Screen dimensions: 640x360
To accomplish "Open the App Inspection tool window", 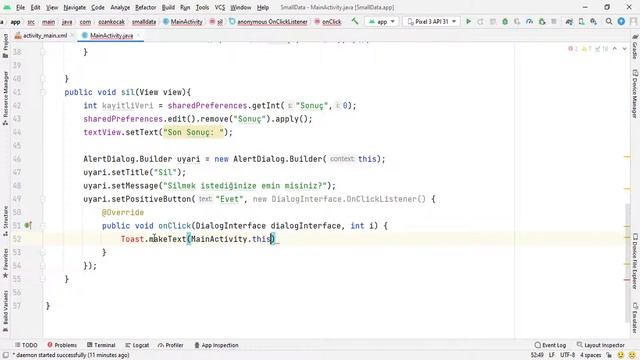I will [x=216, y=345].
